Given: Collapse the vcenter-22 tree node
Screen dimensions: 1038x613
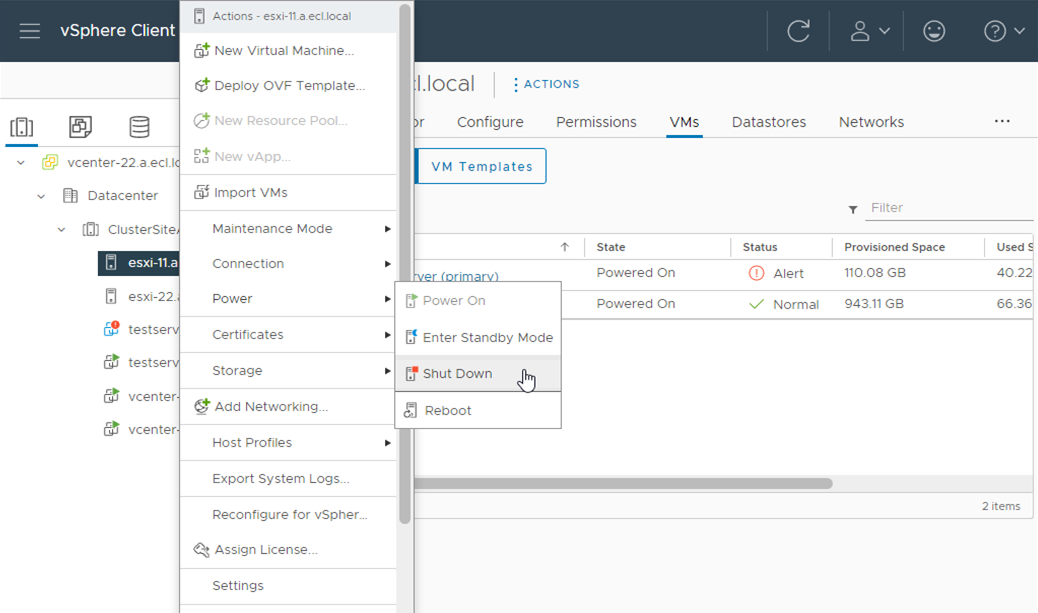Looking at the screenshot, I should tap(21, 162).
